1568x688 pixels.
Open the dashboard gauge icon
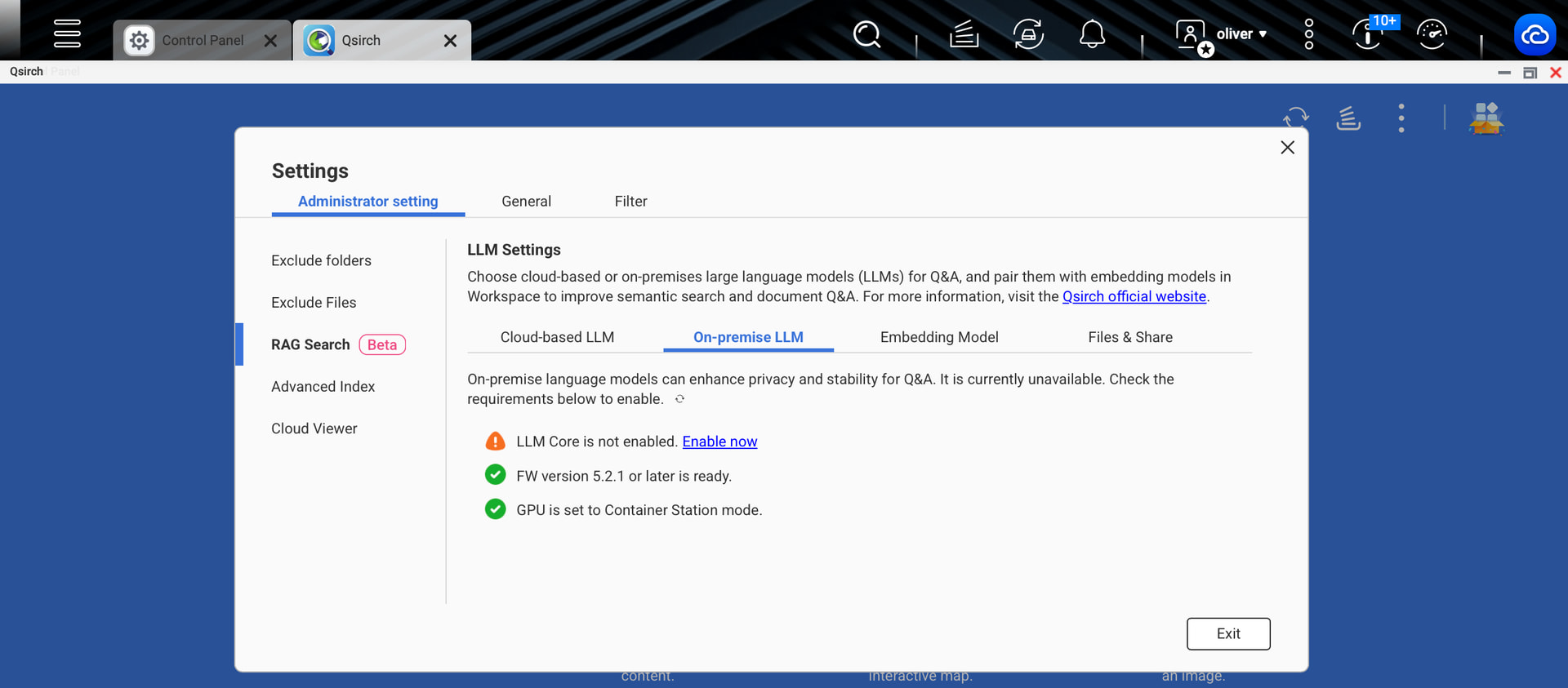pyautogui.click(x=1432, y=34)
